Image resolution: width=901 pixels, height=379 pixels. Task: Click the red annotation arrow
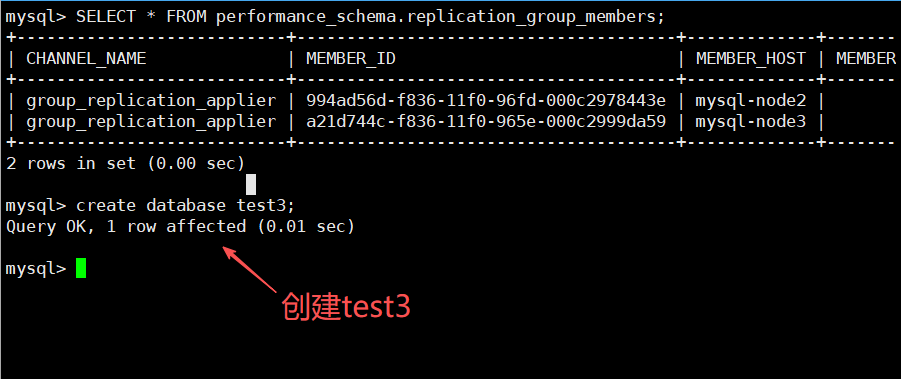click(x=251, y=269)
